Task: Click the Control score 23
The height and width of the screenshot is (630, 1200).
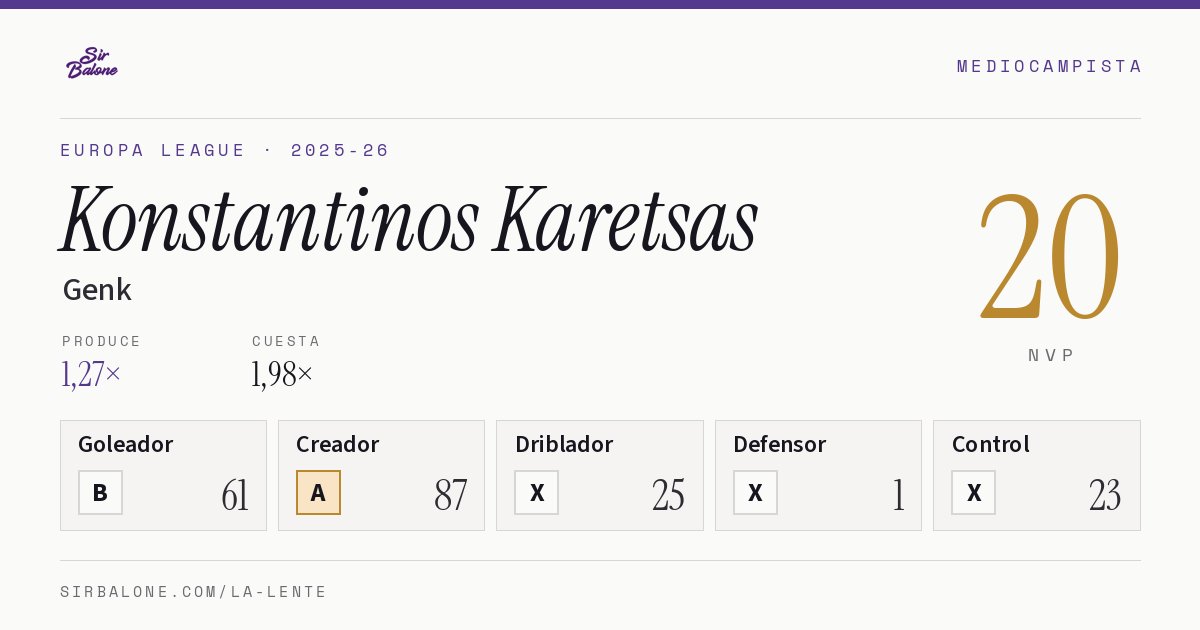Action: tap(1105, 495)
